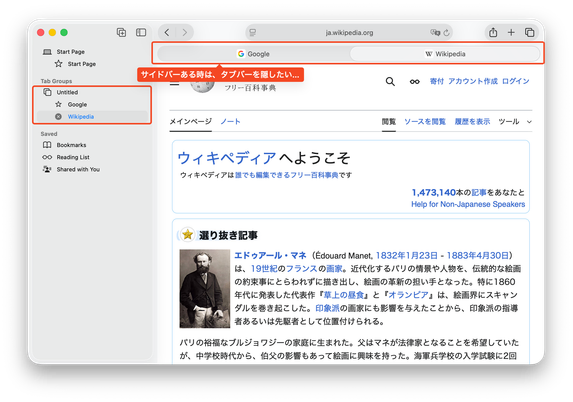Open the 1832年1月23日 date link
This screenshot has width=573, height=402.
point(406,255)
